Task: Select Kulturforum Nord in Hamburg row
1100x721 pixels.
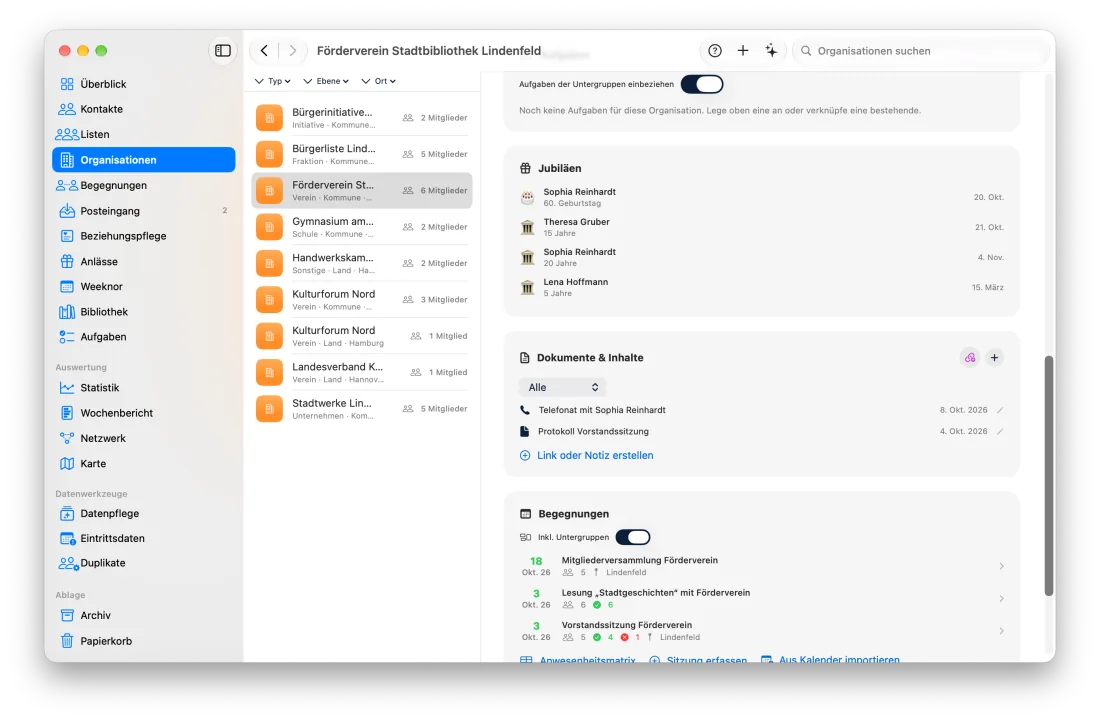Action: (x=362, y=336)
